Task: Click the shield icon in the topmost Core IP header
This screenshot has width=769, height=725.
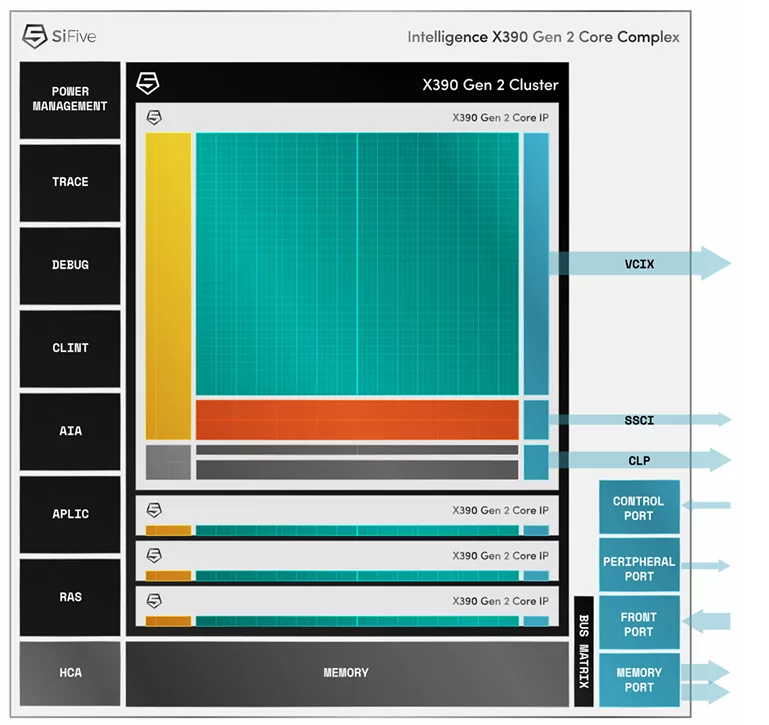Action: 154,117
